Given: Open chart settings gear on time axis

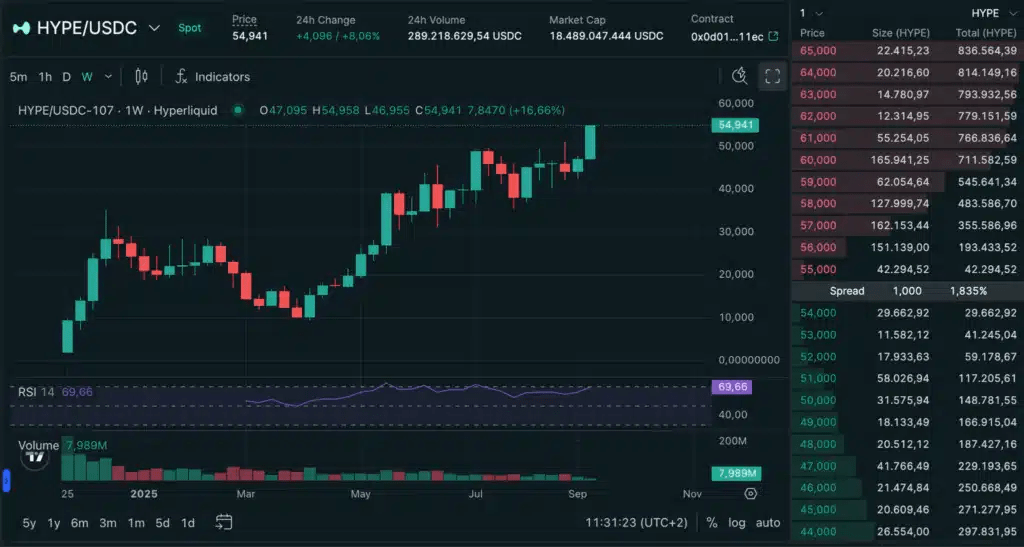Looking at the screenshot, I should (751, 494).
